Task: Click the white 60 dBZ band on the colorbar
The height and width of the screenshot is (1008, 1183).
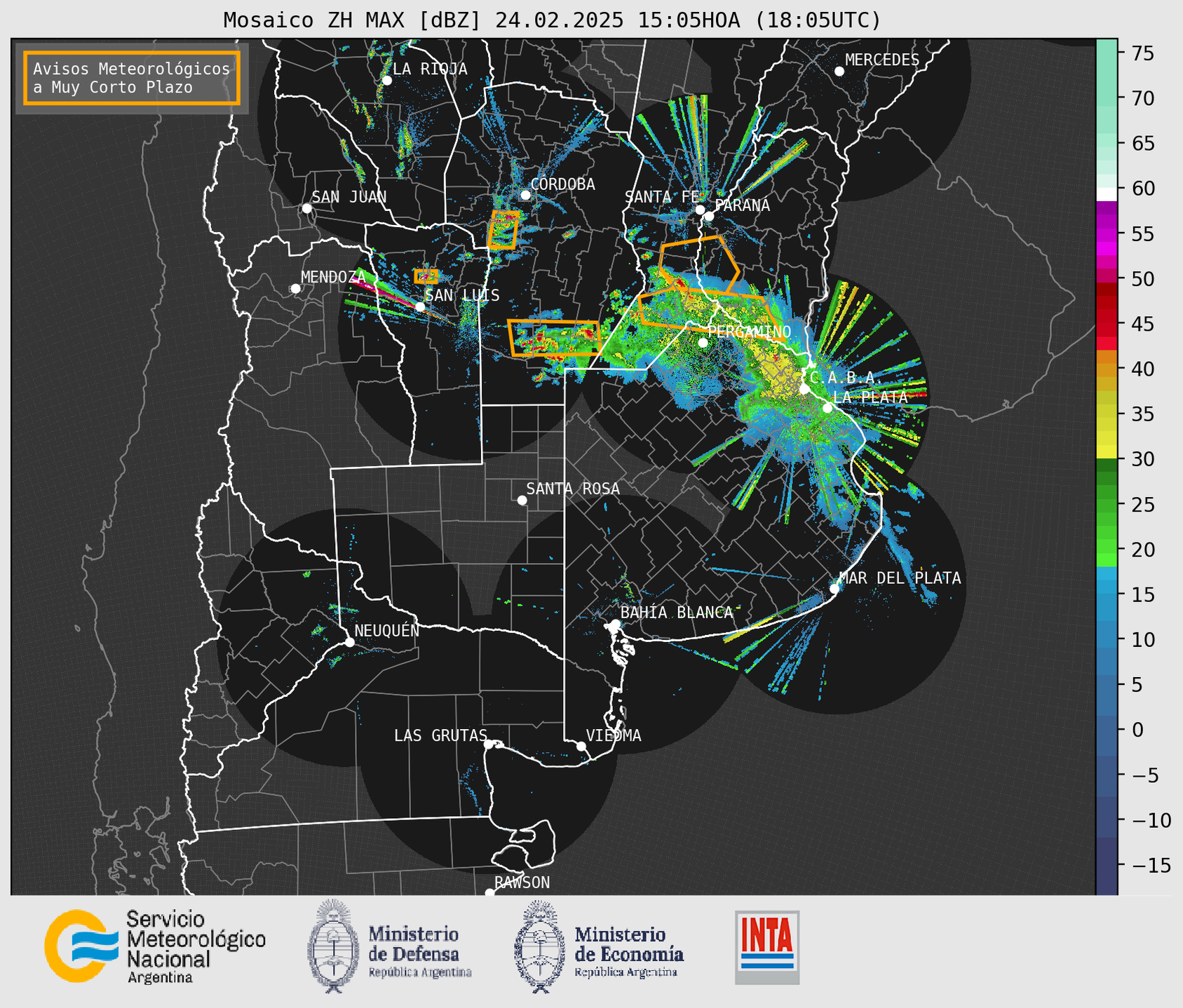Action: (1107, 194)
